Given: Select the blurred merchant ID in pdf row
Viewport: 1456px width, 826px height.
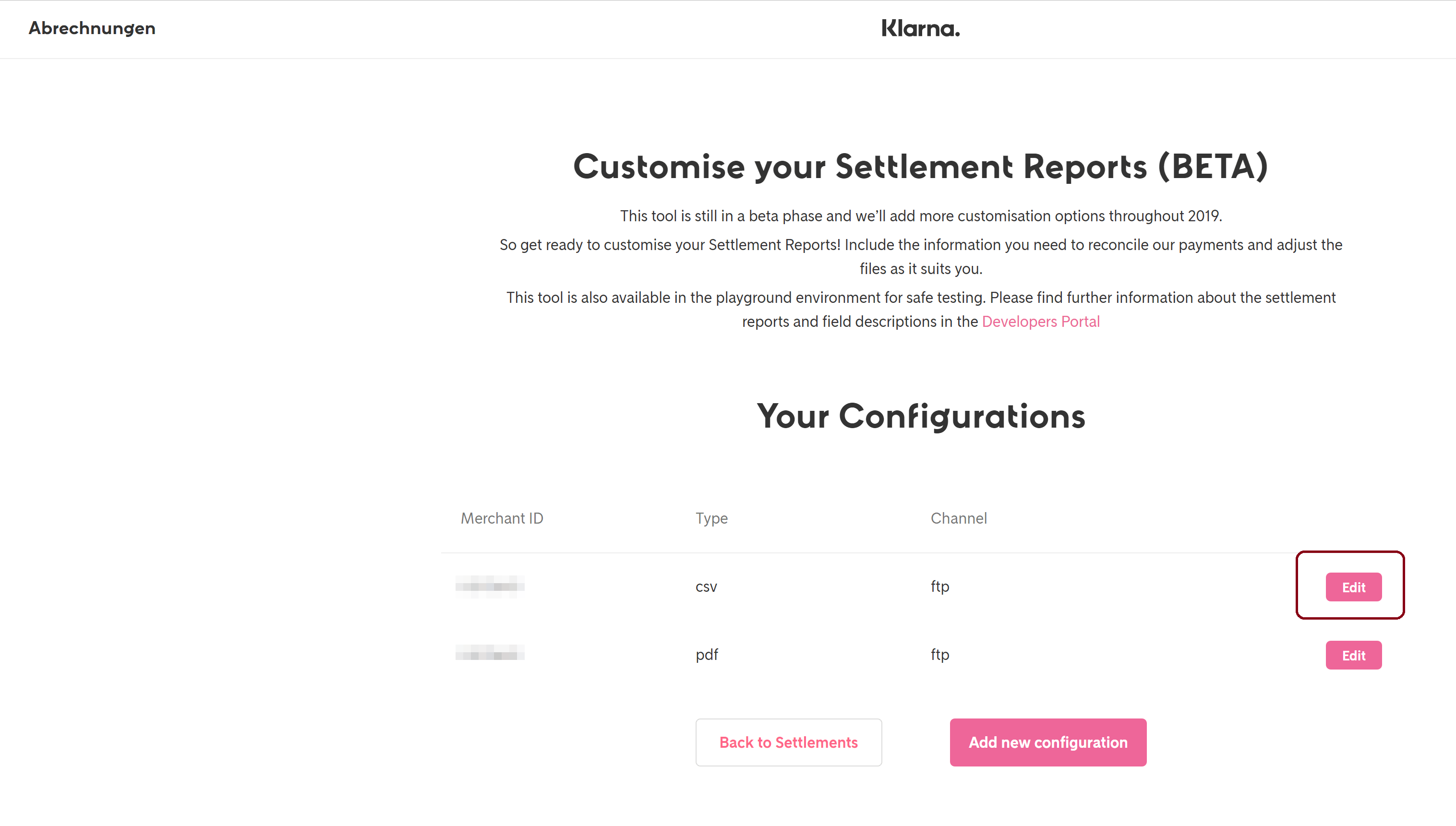Looking at the screenshot, I should point(490,654).
